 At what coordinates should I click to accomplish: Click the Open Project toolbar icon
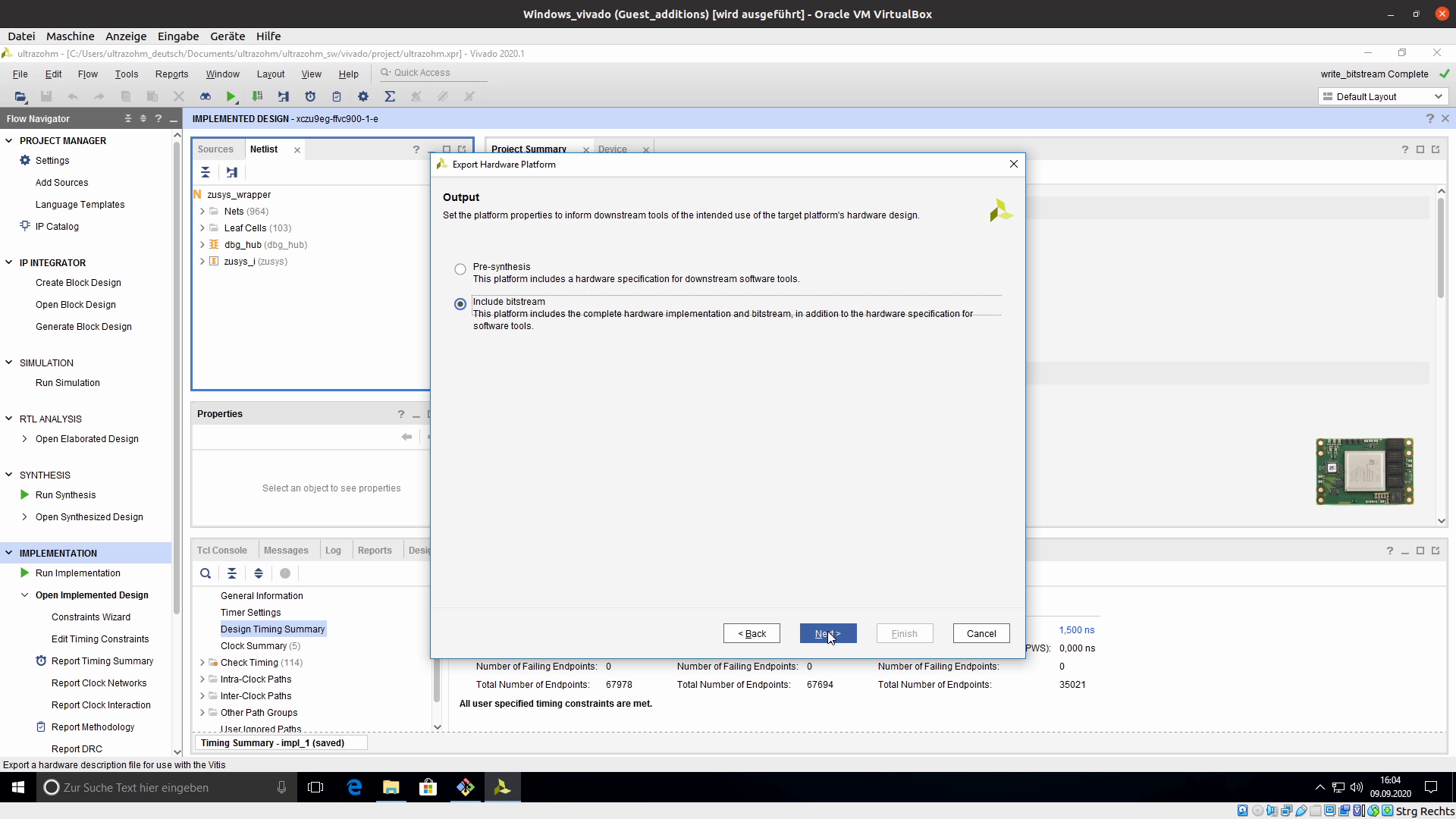pos(20,96)
